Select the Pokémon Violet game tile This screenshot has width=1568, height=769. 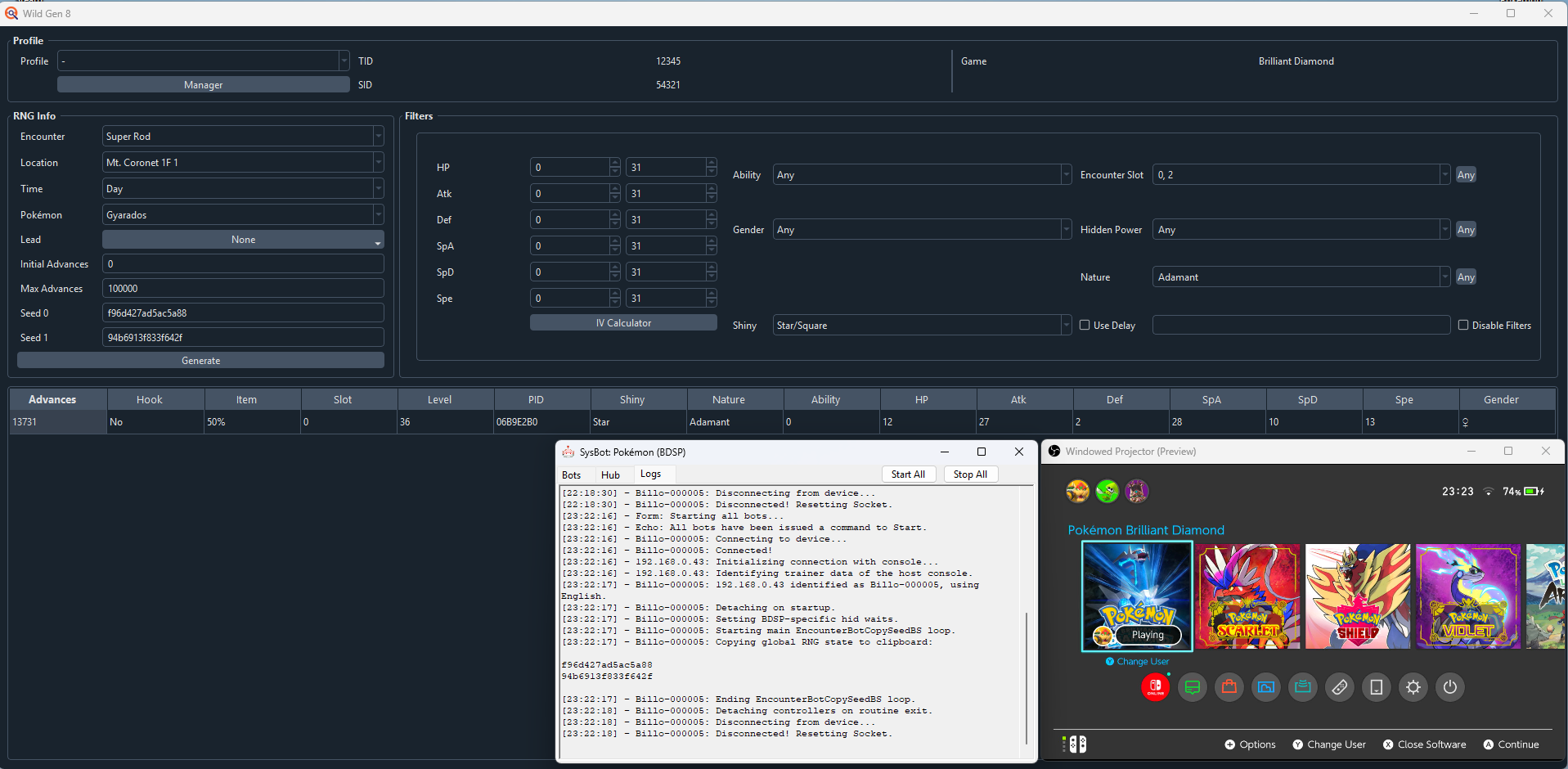1468,596
